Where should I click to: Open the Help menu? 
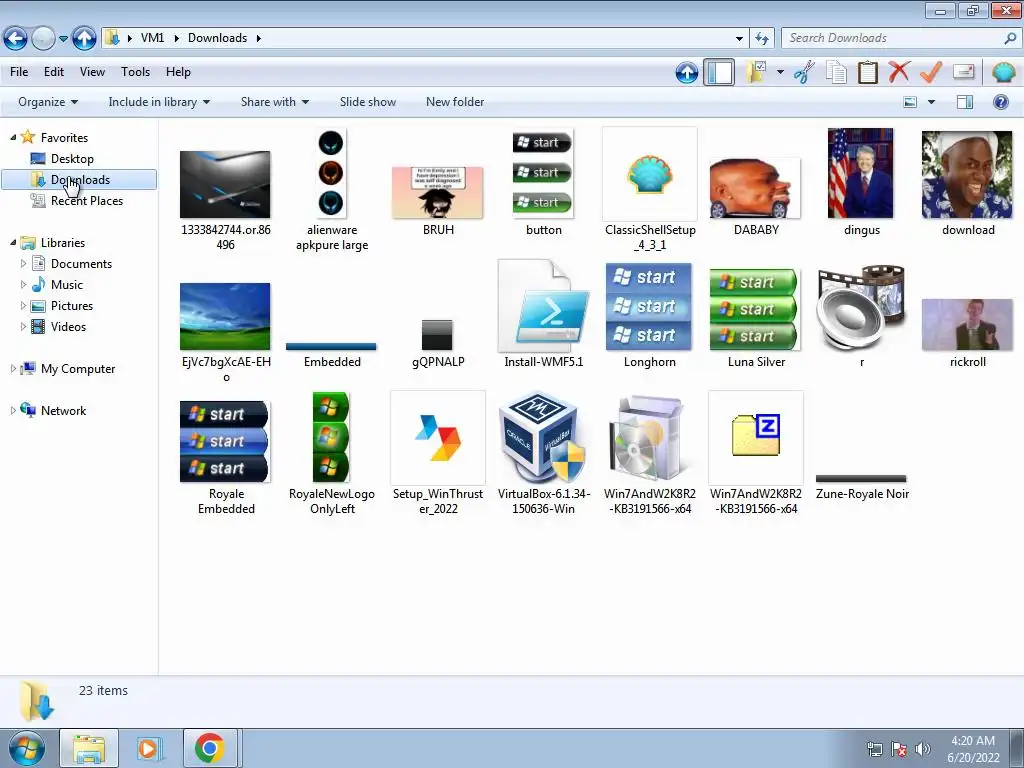coord(178,72)
